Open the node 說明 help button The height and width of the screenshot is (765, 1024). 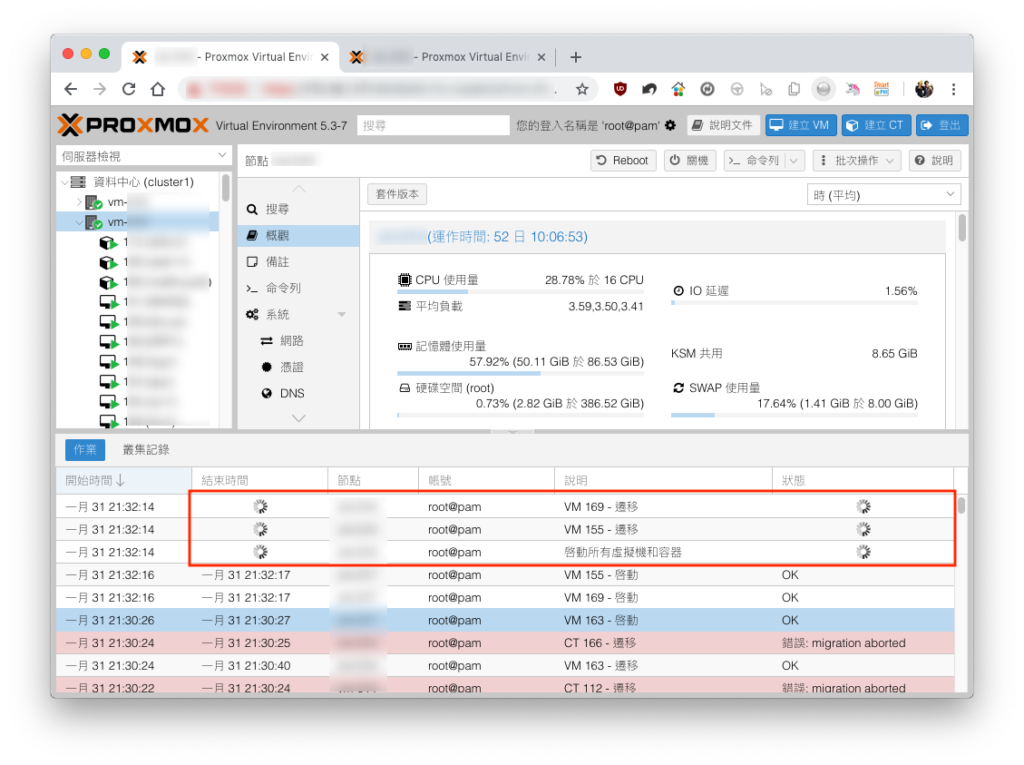[935, 161]
